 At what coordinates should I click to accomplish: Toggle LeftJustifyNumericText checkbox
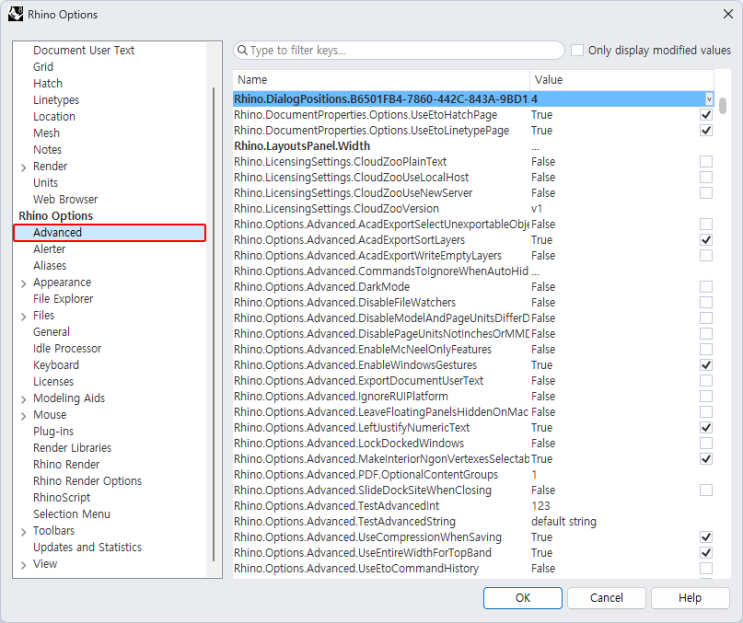point(706,427)
